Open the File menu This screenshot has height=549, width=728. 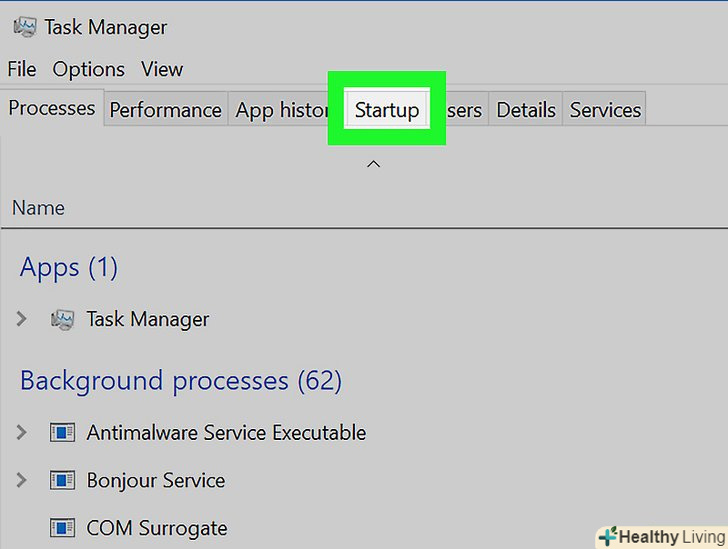[21, 69]
